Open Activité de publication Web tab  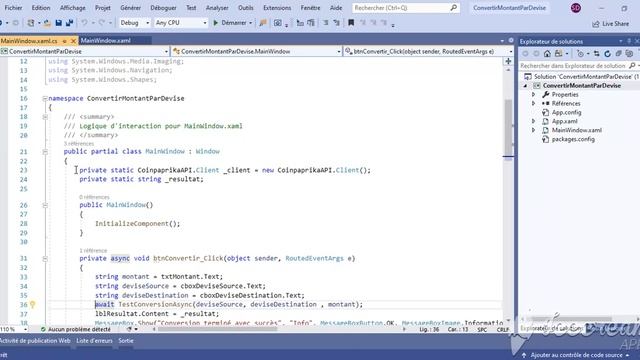(35, 340)
